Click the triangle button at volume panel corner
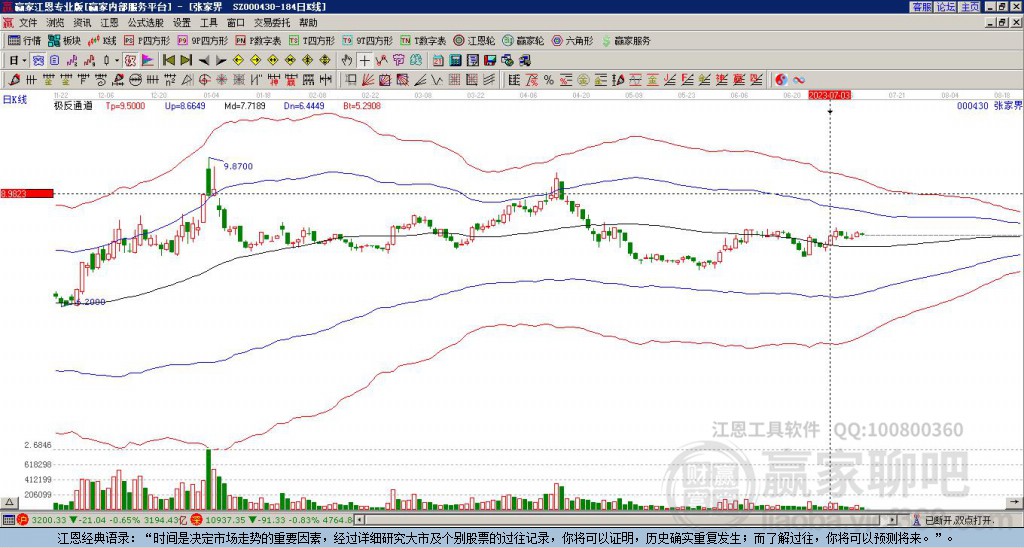This screenshot has height=548, width=1024. tap(8, 503)
